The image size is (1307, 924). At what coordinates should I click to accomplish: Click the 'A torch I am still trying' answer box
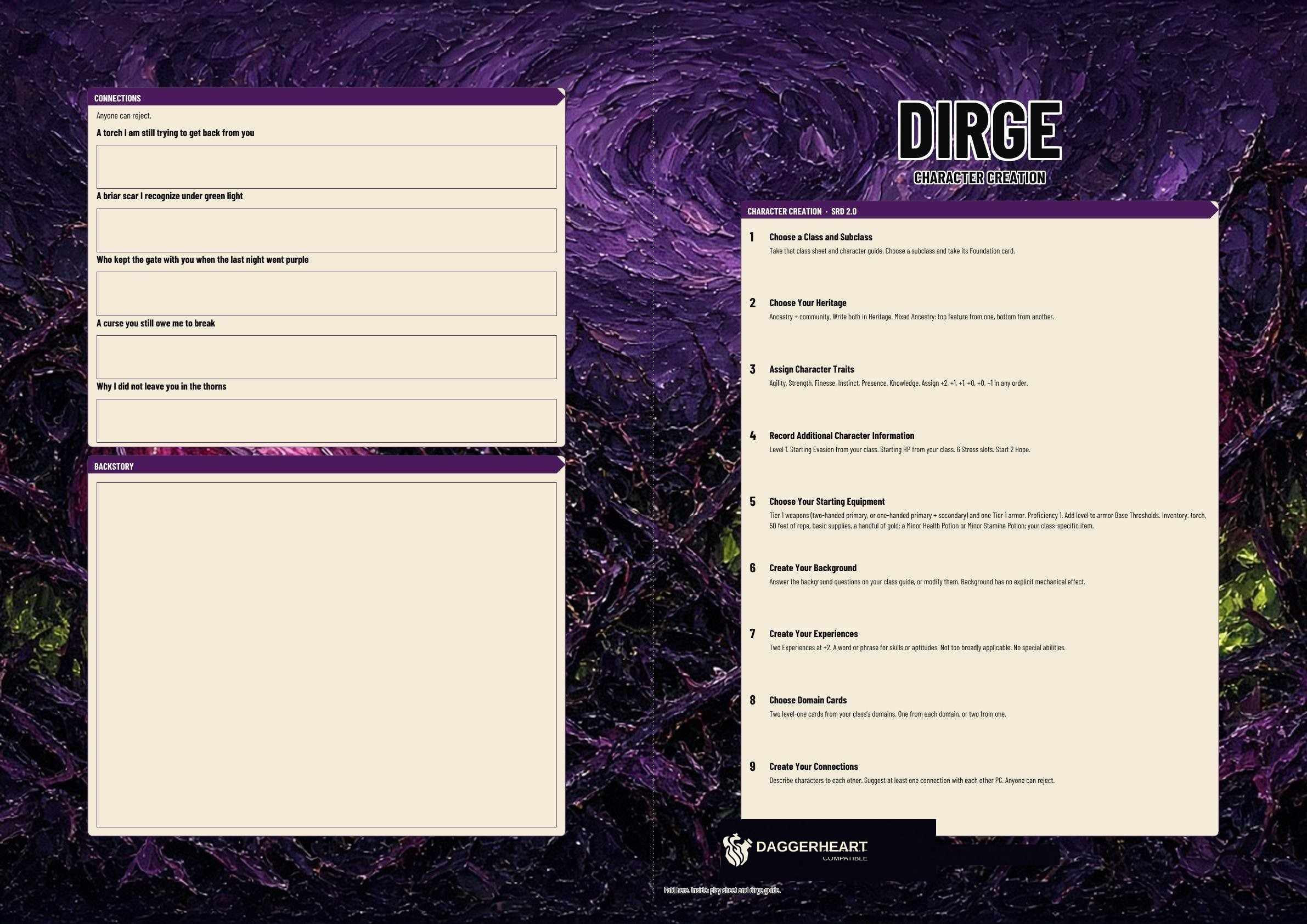(x=326, y=167)
